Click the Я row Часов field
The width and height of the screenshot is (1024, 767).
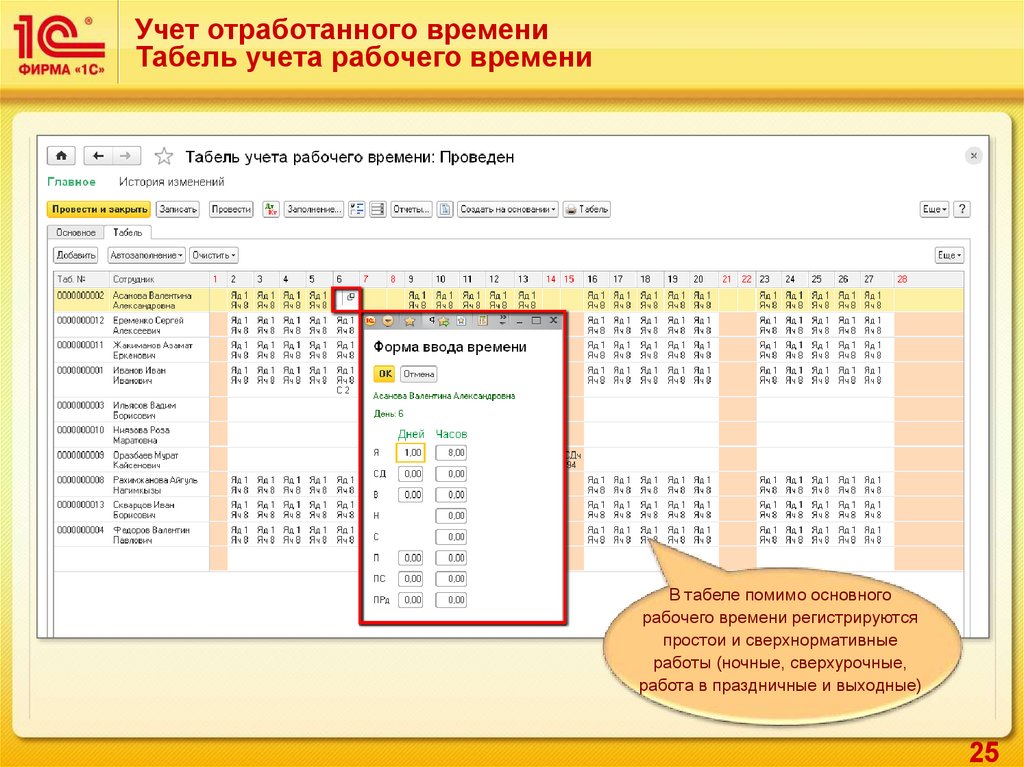click(451, 453)
